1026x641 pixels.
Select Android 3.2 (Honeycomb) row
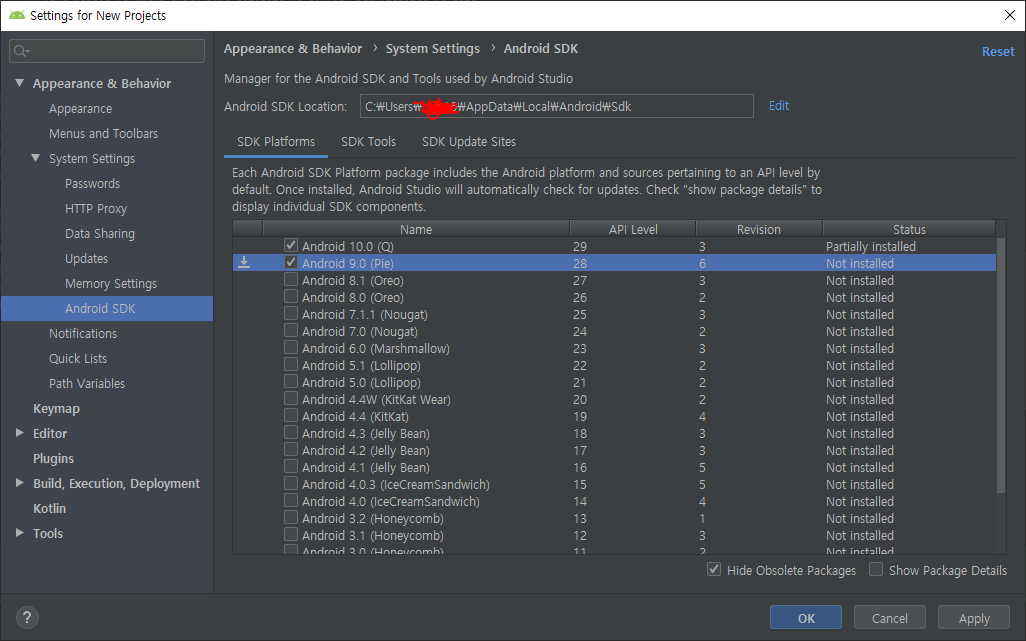[x=614, y=519]
